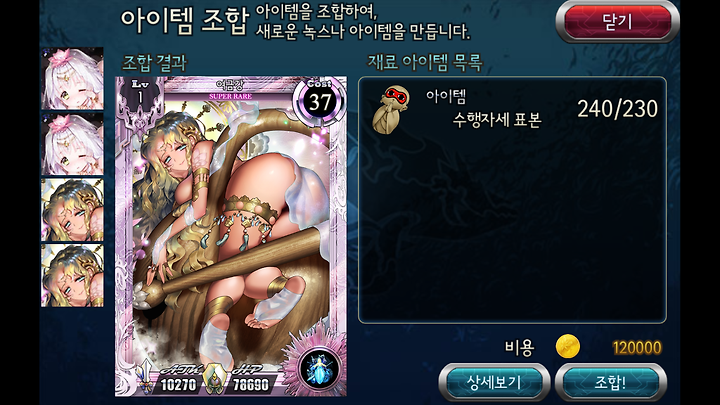720x405 pixels.
Task: Click the 120000 cost amount
Action: [637, 348]
